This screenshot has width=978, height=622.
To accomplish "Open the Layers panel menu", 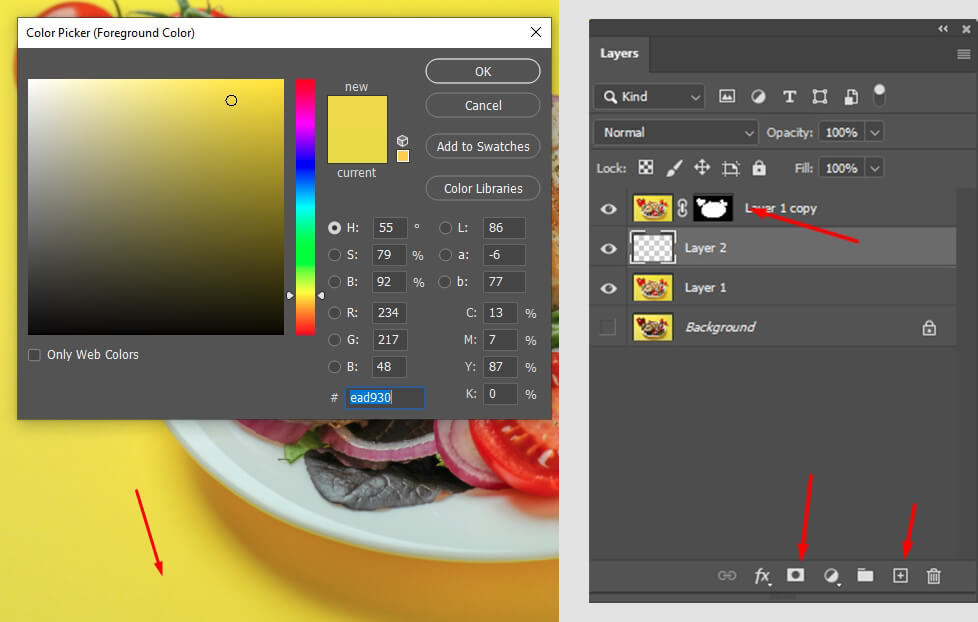I will click(964, 54).
